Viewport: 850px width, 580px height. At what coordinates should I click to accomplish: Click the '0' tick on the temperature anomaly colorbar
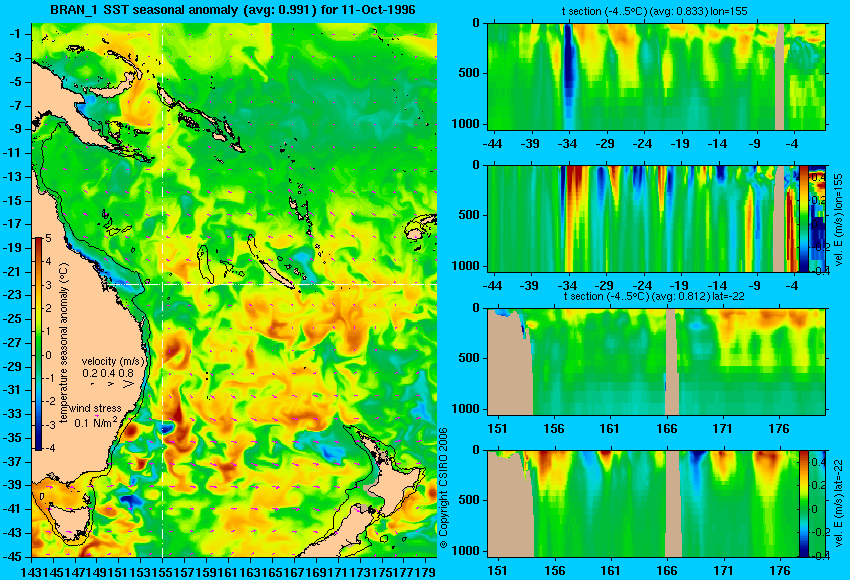coord(48,356)
